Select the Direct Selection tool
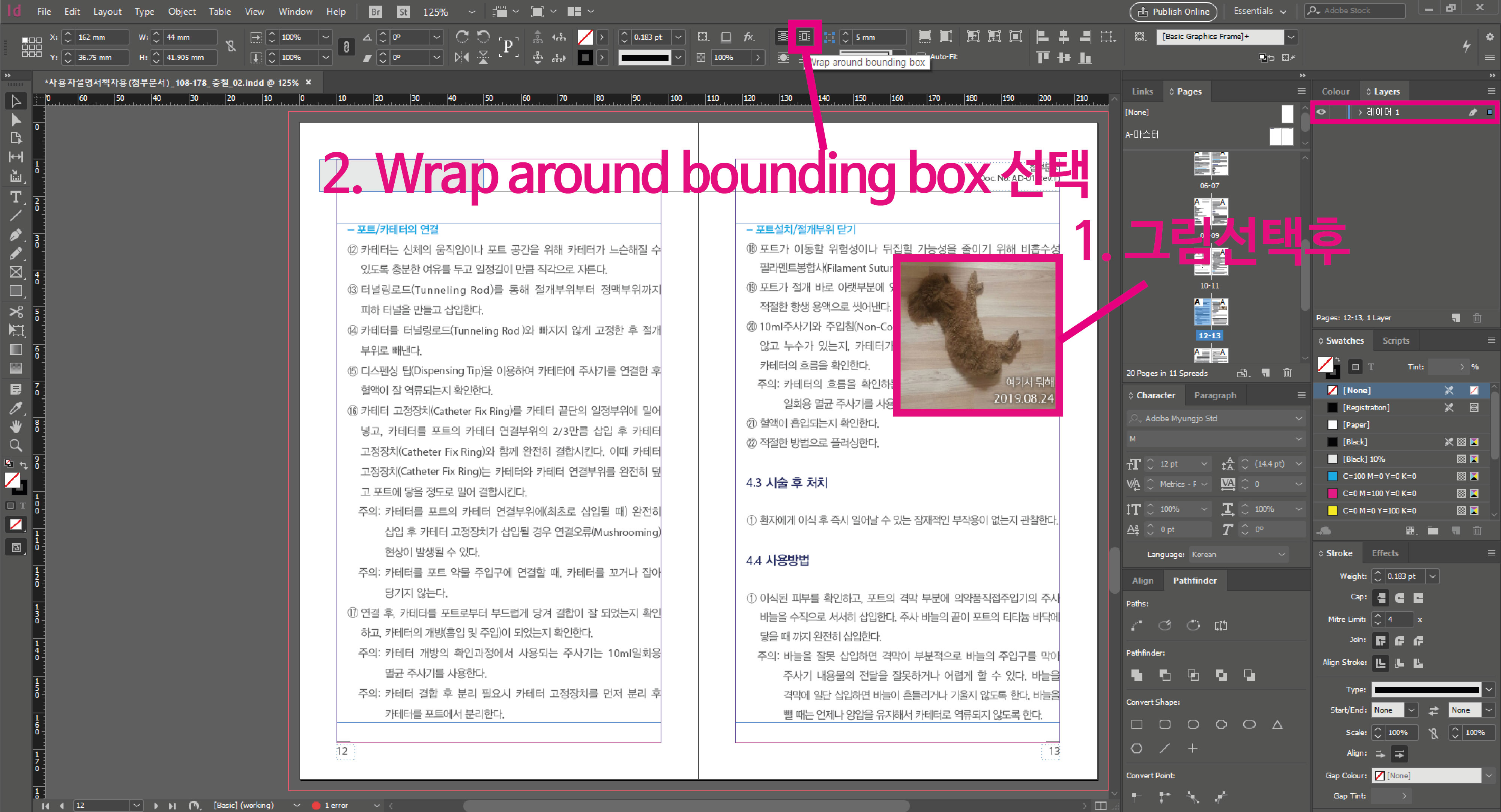Image resolution: width=1501 pixels, height=812 pixels. 16,120
